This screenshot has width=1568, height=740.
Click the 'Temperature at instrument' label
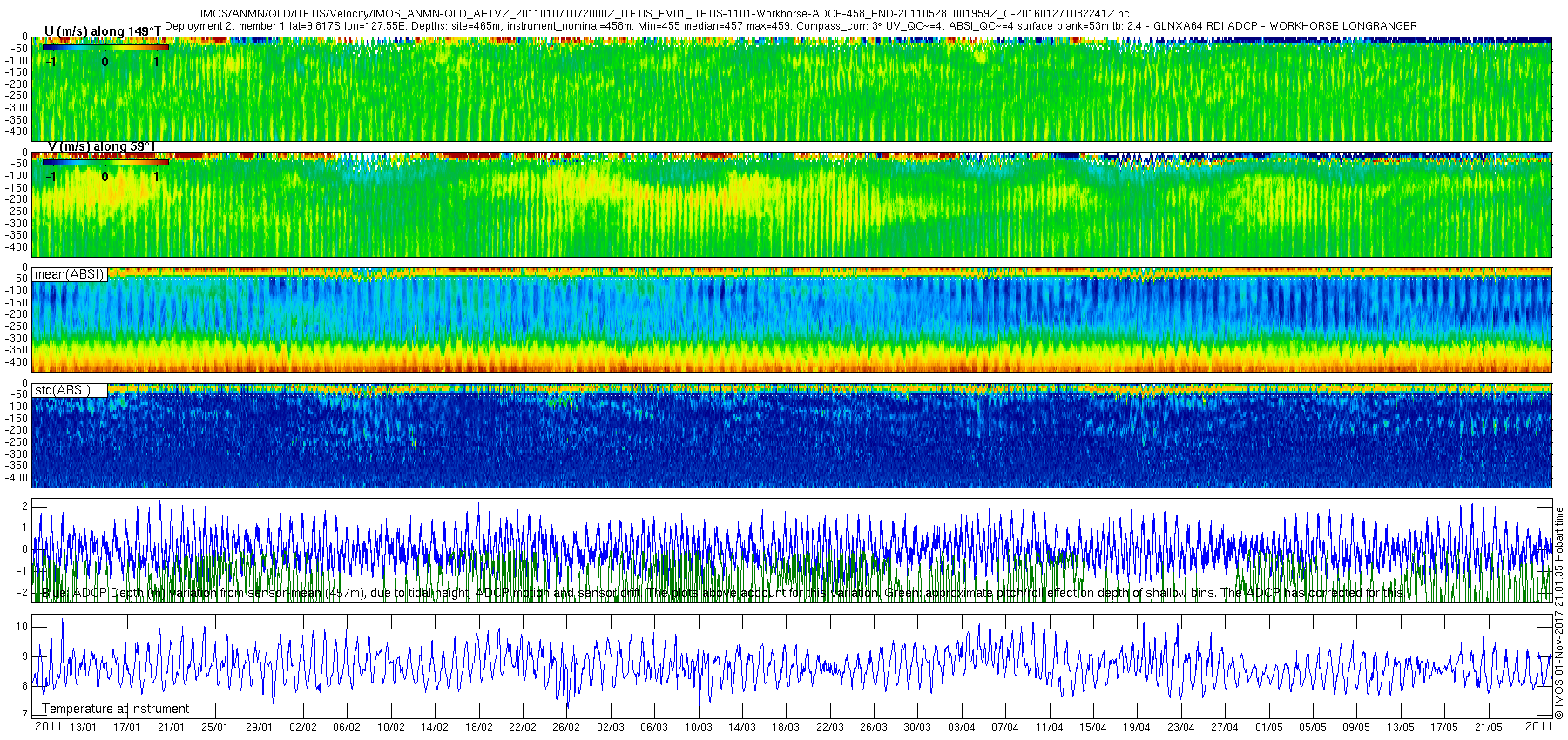[116, 709]
